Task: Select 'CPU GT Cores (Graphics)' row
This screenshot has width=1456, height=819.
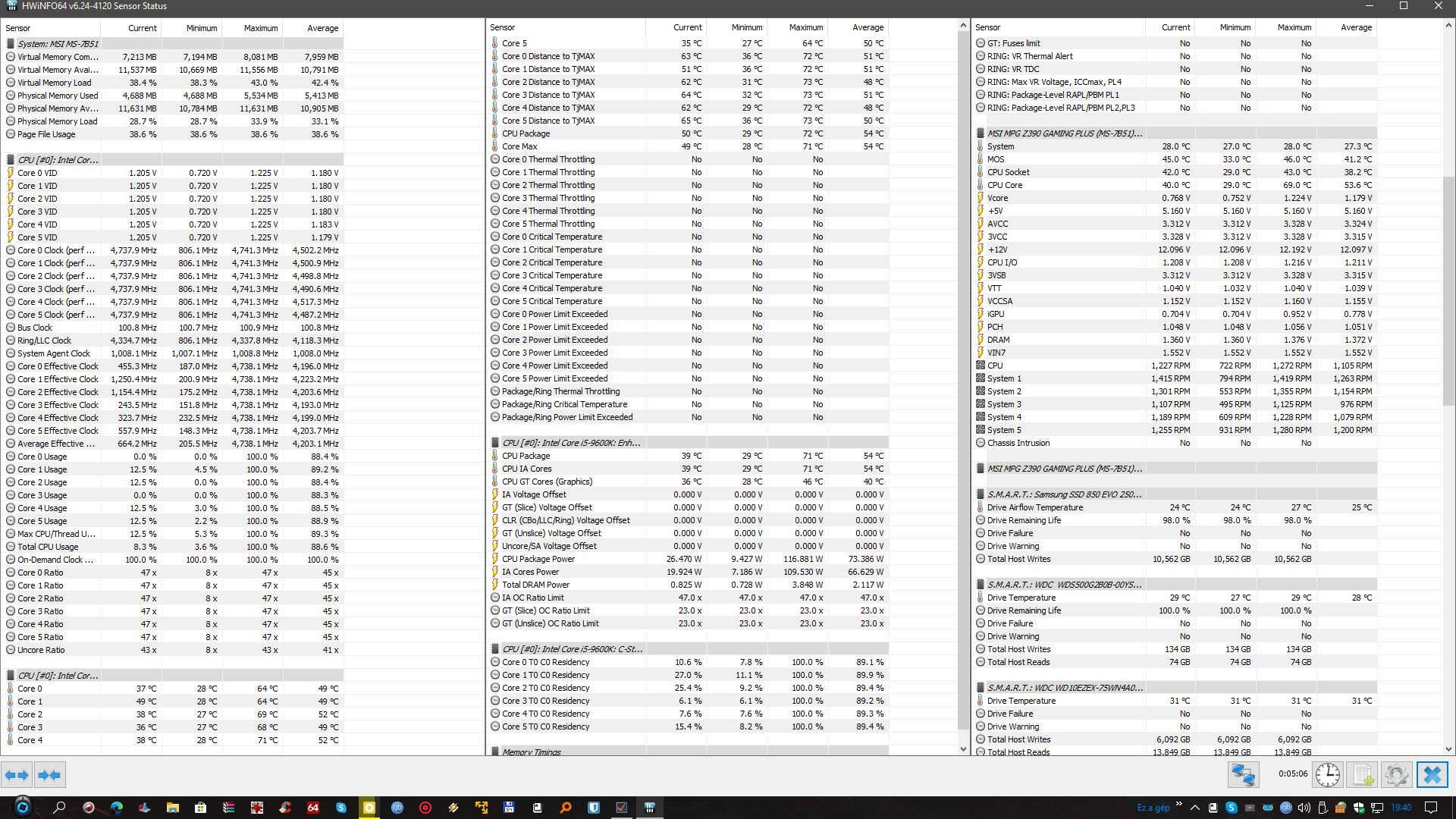Action: pyautogui.click(x=688, y=482)
